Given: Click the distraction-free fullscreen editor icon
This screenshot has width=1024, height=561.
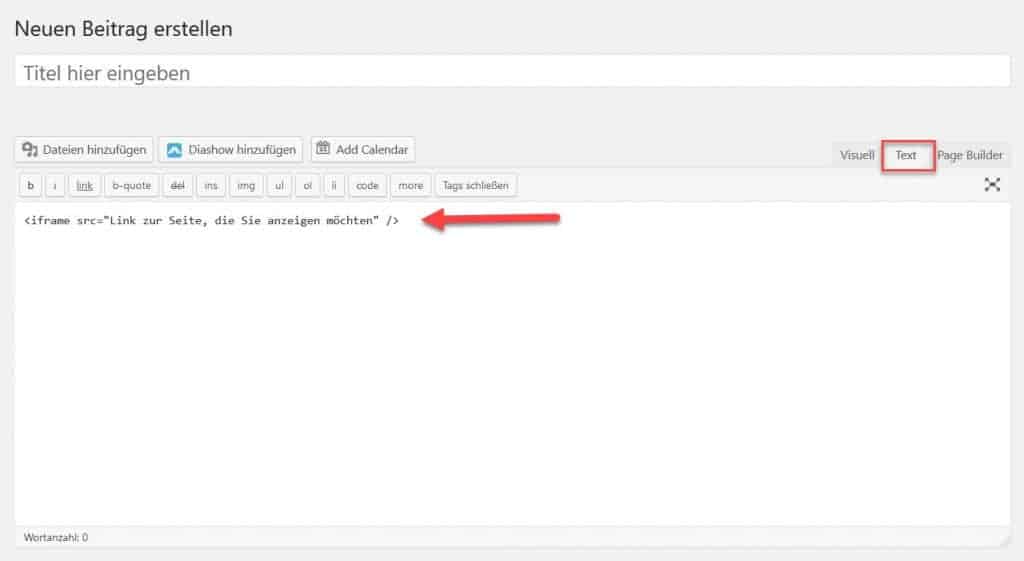Looking at the screenshot, I should point(992,185).
